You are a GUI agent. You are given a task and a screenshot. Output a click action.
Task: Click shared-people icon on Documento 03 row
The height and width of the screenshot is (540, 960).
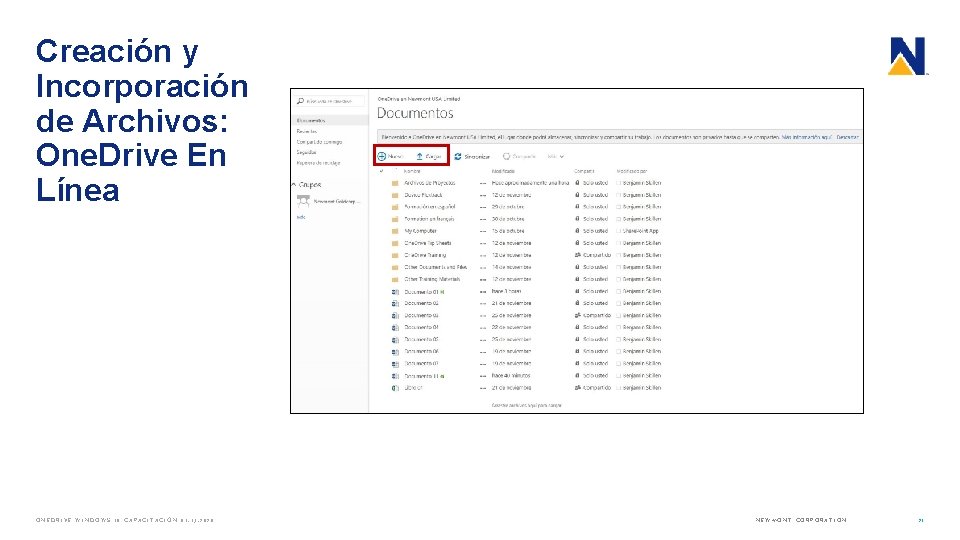pyautogui.click(x=577, y=315)
